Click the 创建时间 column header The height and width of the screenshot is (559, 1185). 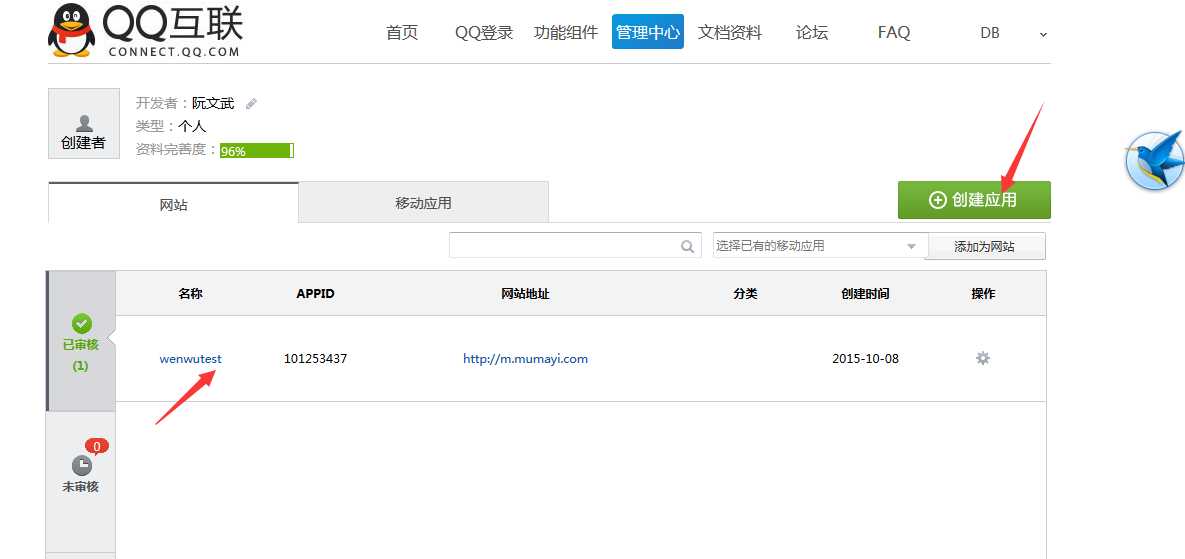click(865, 294)
